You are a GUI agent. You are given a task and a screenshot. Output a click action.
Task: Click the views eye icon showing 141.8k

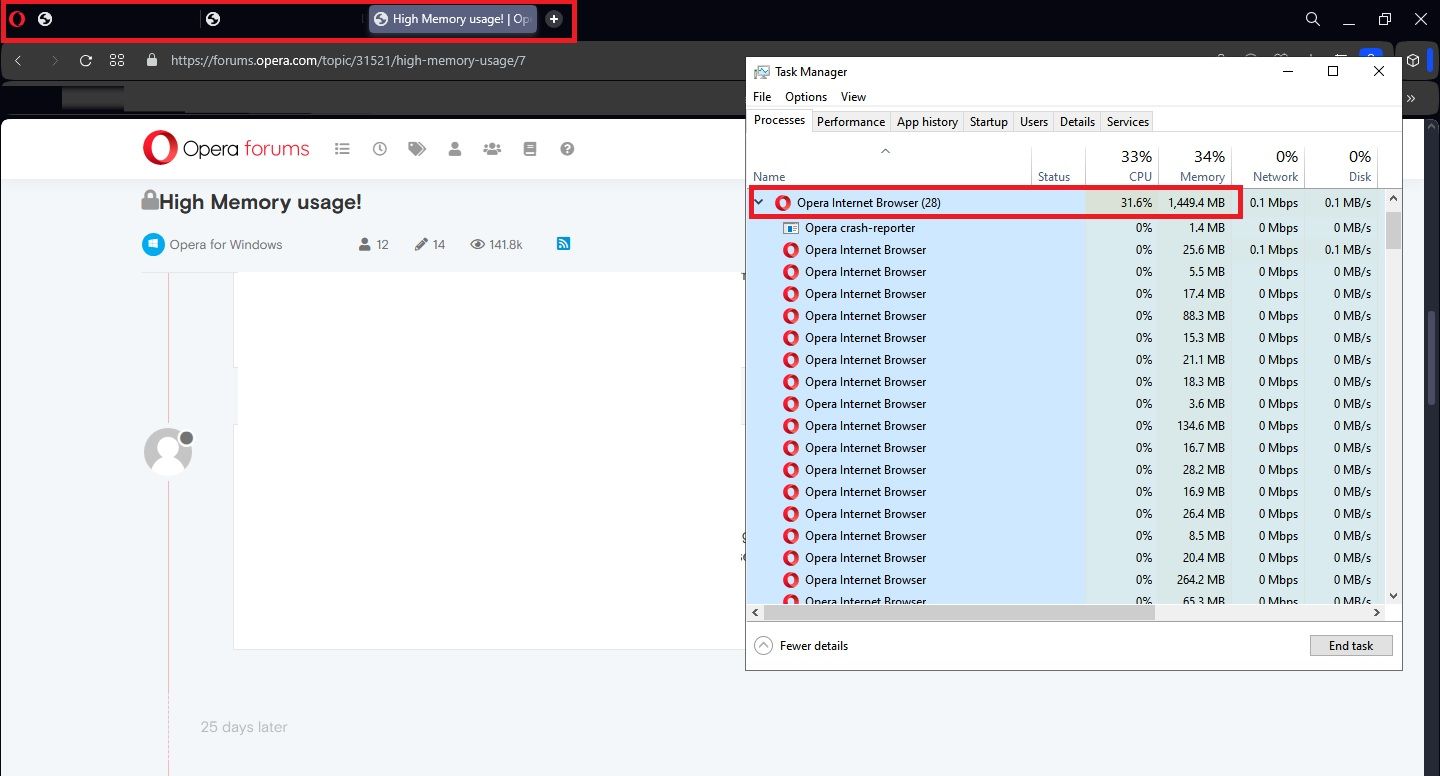[477, 244]
